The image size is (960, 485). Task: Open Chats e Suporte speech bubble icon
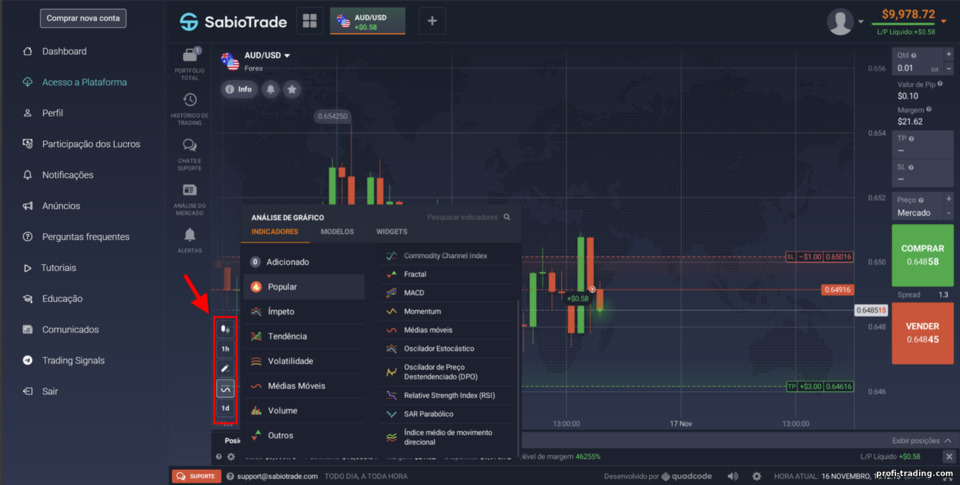pyautogui.click(x=190, y=145)
